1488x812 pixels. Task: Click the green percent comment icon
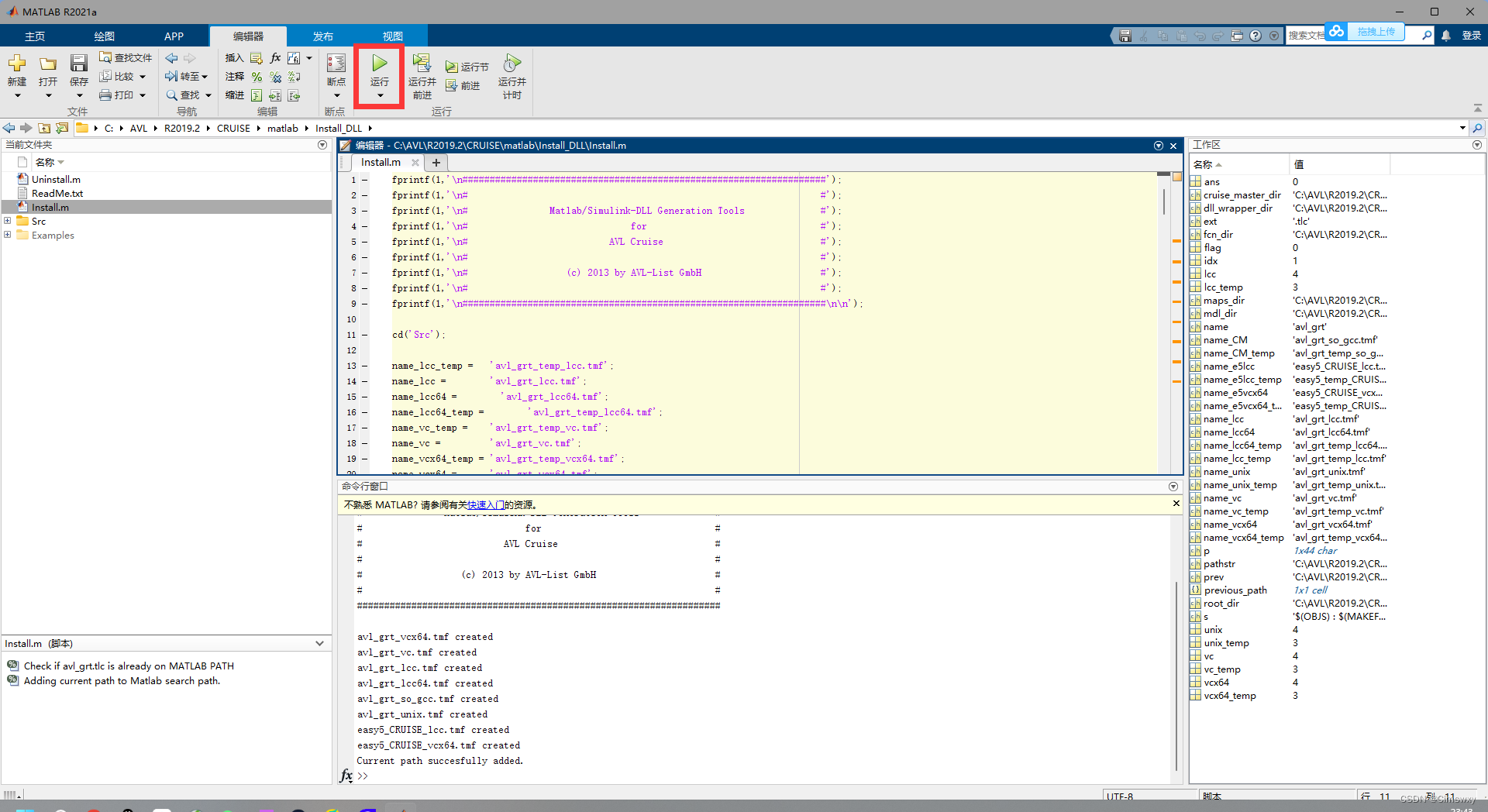coord(257,77)
